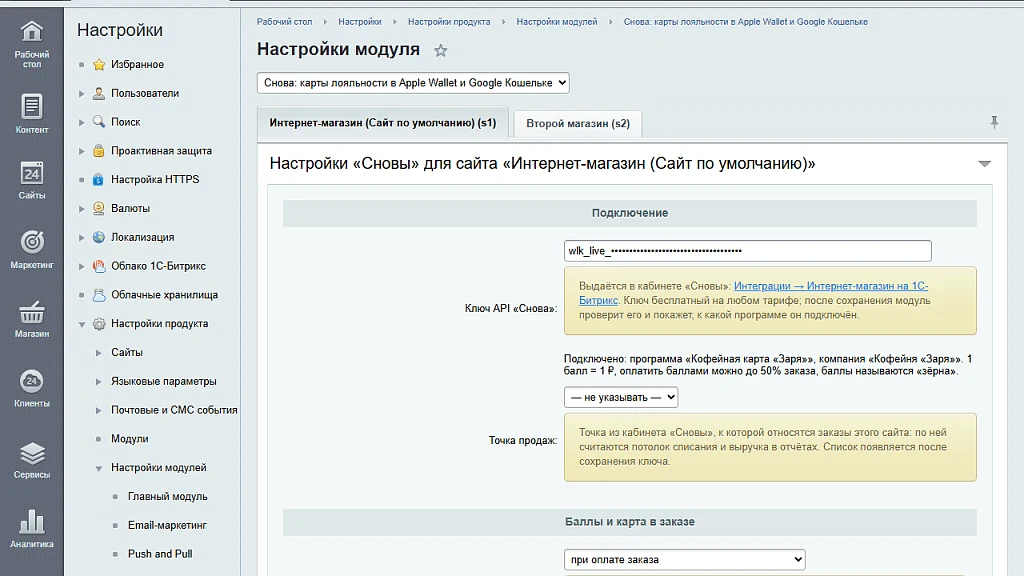Open Push and Pull module settings

(x=160, y=554)
